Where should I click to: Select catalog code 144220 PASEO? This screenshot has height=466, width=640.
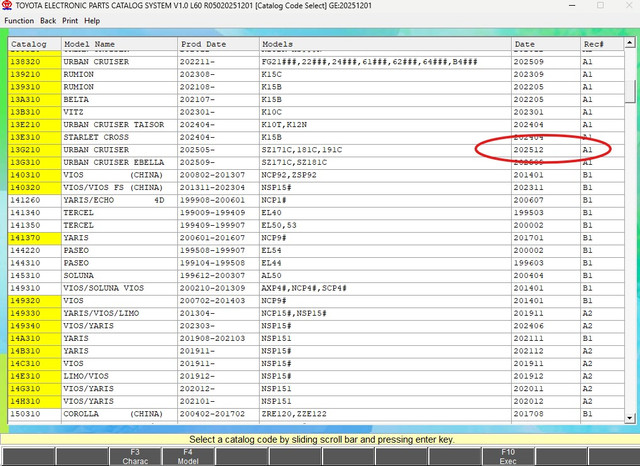(34, 251)
